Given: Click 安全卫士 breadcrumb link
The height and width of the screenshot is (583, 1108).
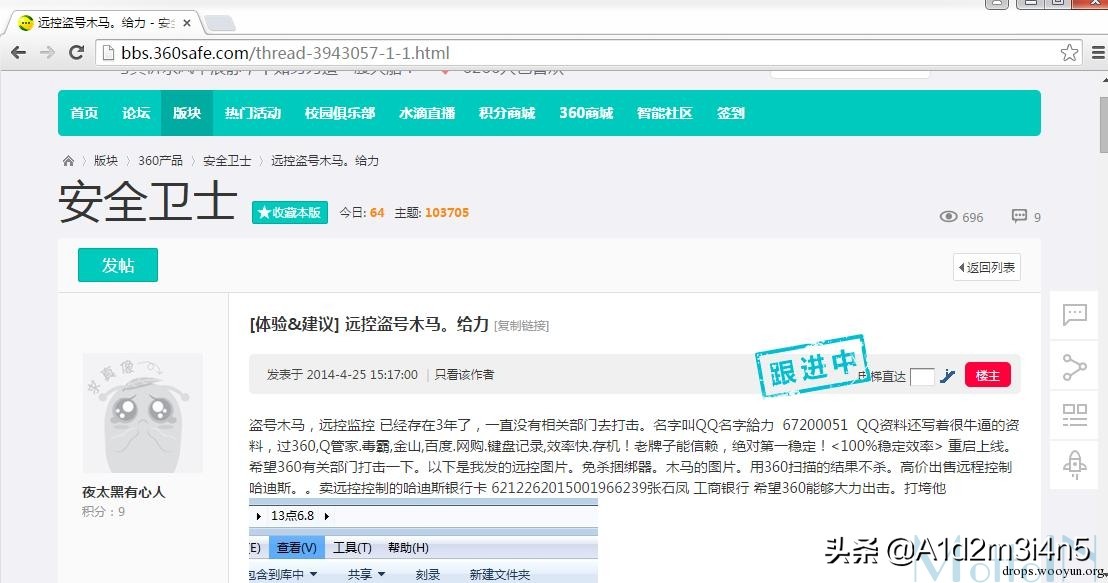Looking at the screenshot, I should click(x=227, y=161).
